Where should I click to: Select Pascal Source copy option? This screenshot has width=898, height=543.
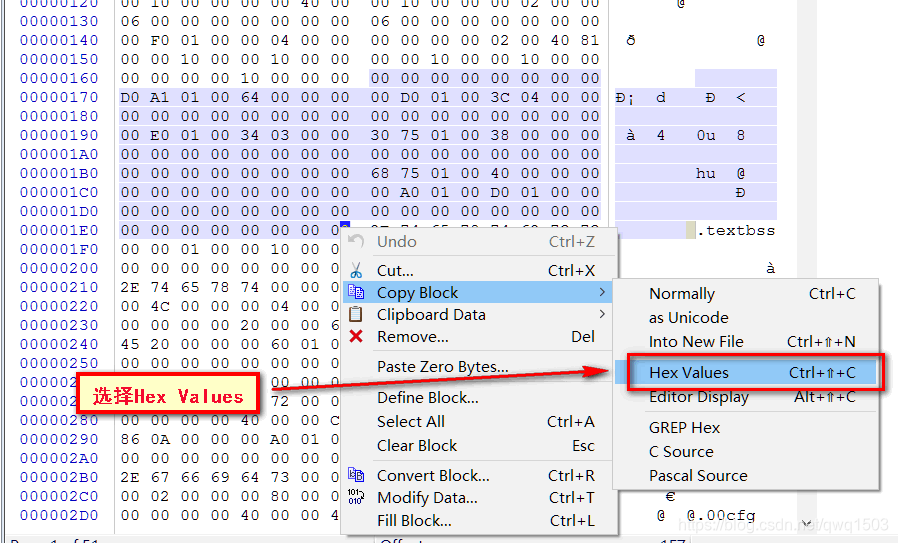tap(746, 476)
